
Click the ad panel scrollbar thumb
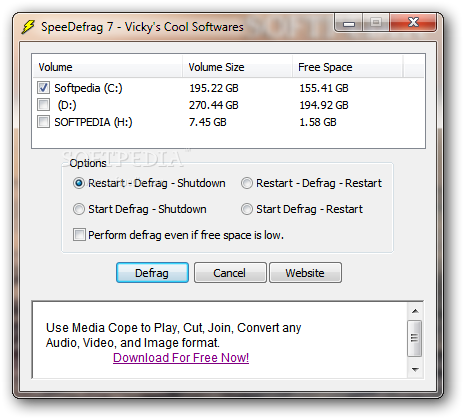click(x=415, y=338)
